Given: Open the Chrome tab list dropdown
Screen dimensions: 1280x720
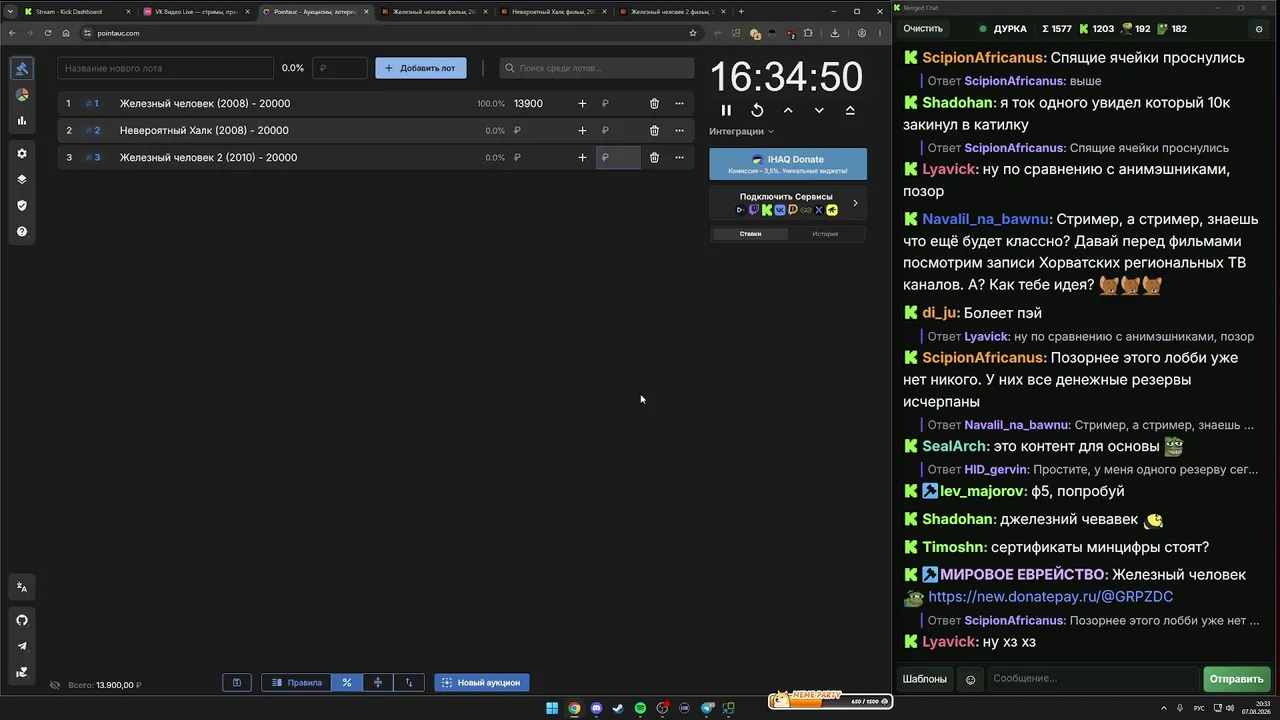Looking at the screenshot, I should (x=10, y=11).
